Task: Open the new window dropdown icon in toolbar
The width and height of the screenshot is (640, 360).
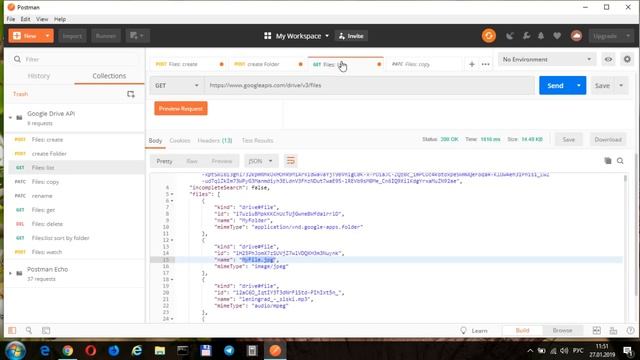Action: (x=137, y=36)
